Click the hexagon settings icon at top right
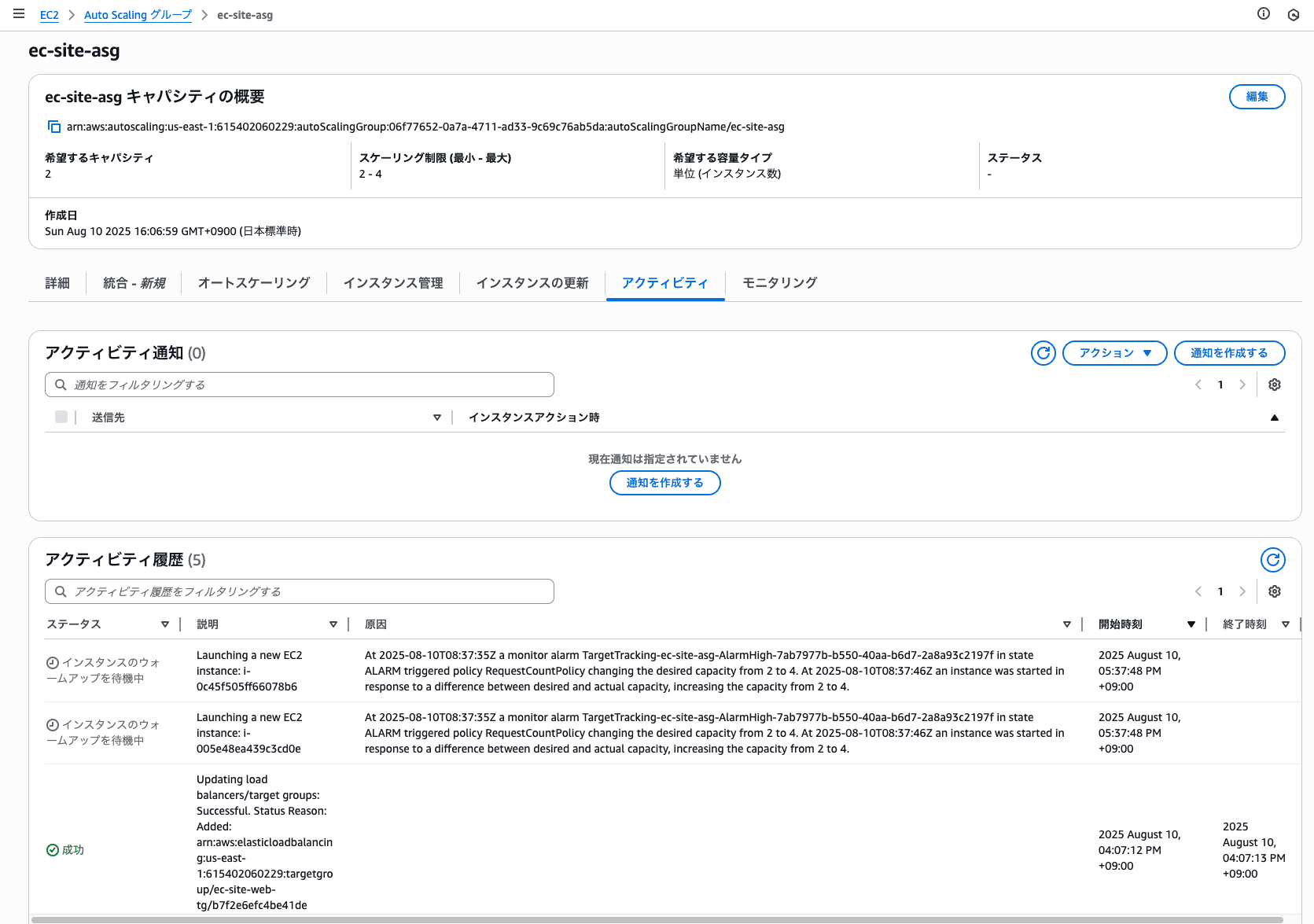Image resolution: width=1314 pixels, height=924 pixels. (x=1294, y=15)
